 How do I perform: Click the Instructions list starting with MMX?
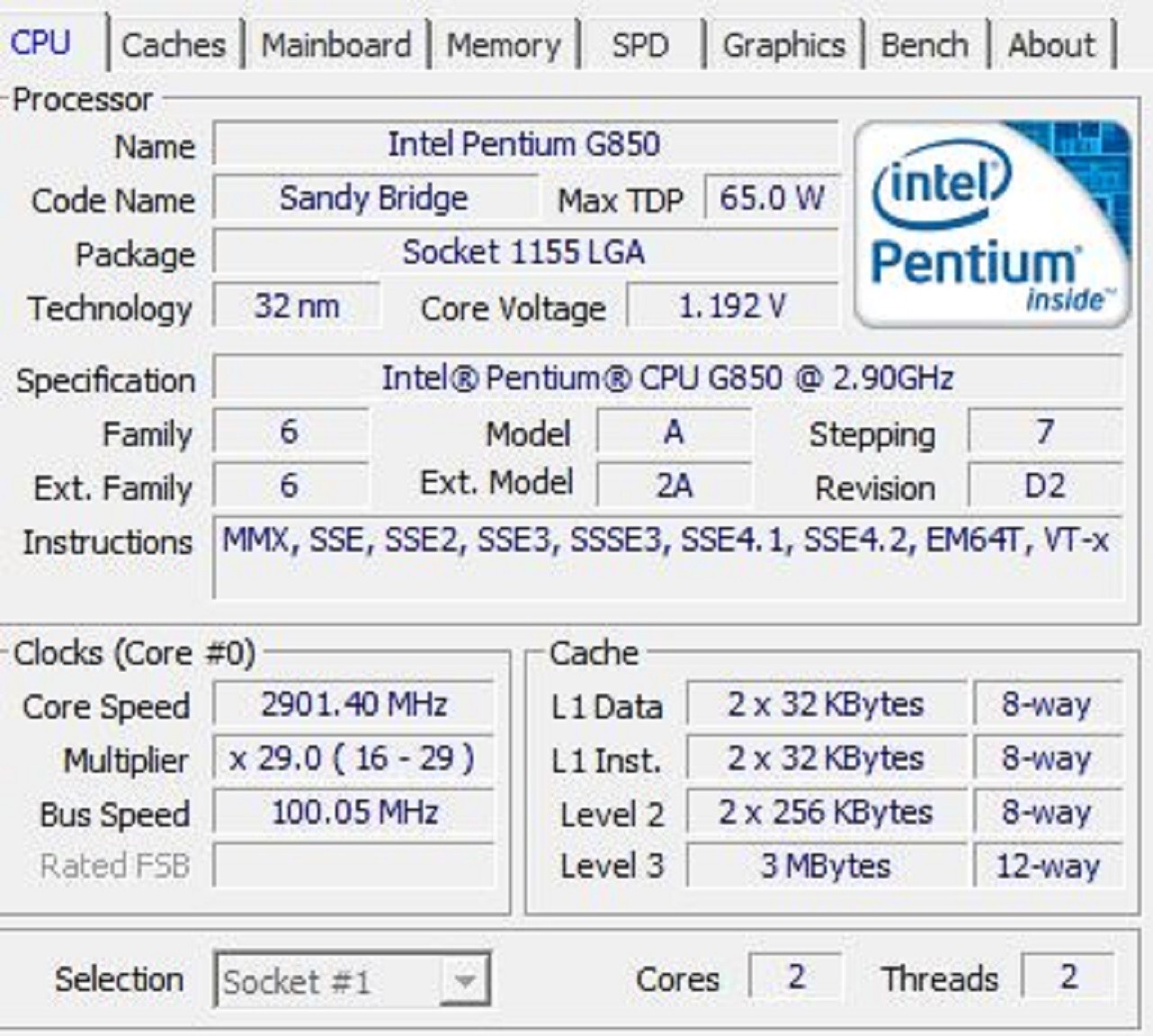[x=667, y=558]
